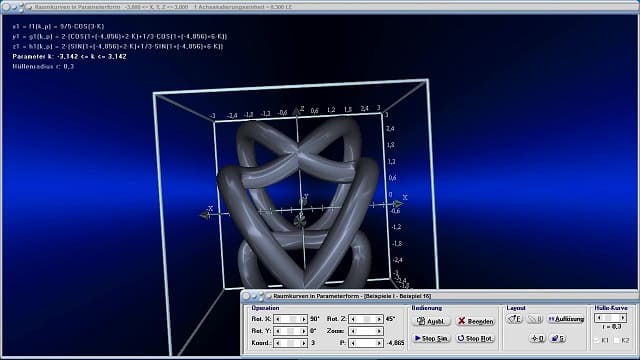This screenshot has width=640, height=360.
Task: Click the Zoom scrollbar track
Action: coord(366,331)
